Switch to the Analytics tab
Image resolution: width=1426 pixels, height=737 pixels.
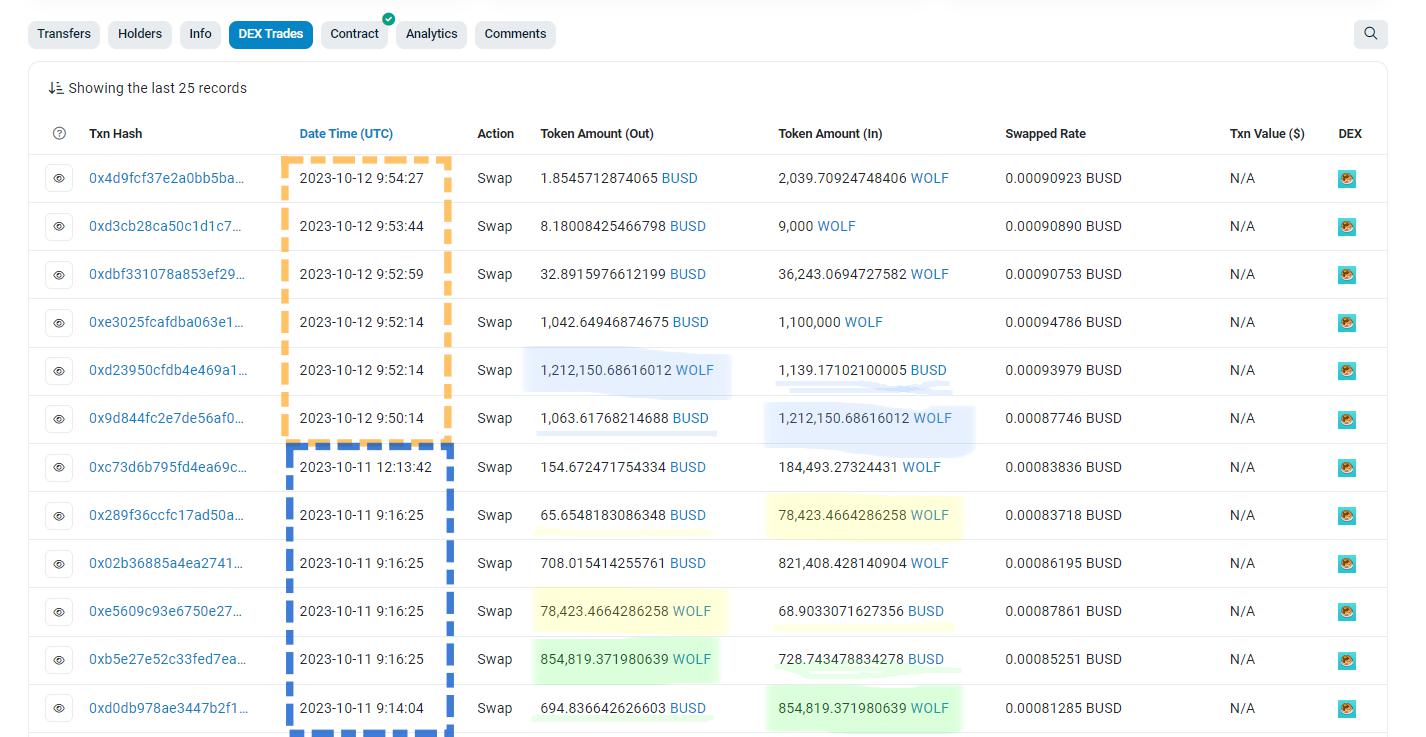pyautogui.click(x=432, y=34)
